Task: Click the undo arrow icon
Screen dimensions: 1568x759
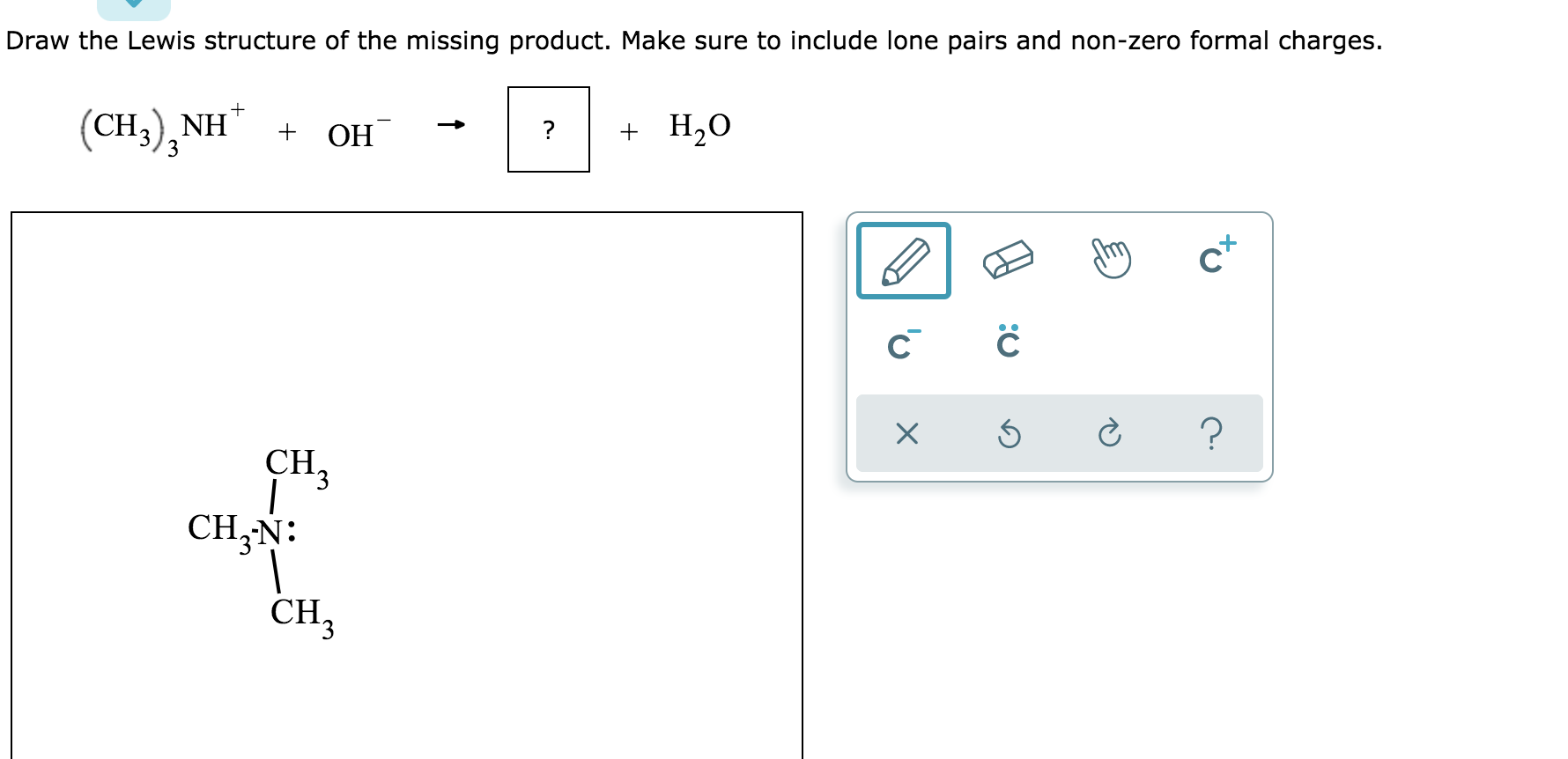Action: [1009, 433]
